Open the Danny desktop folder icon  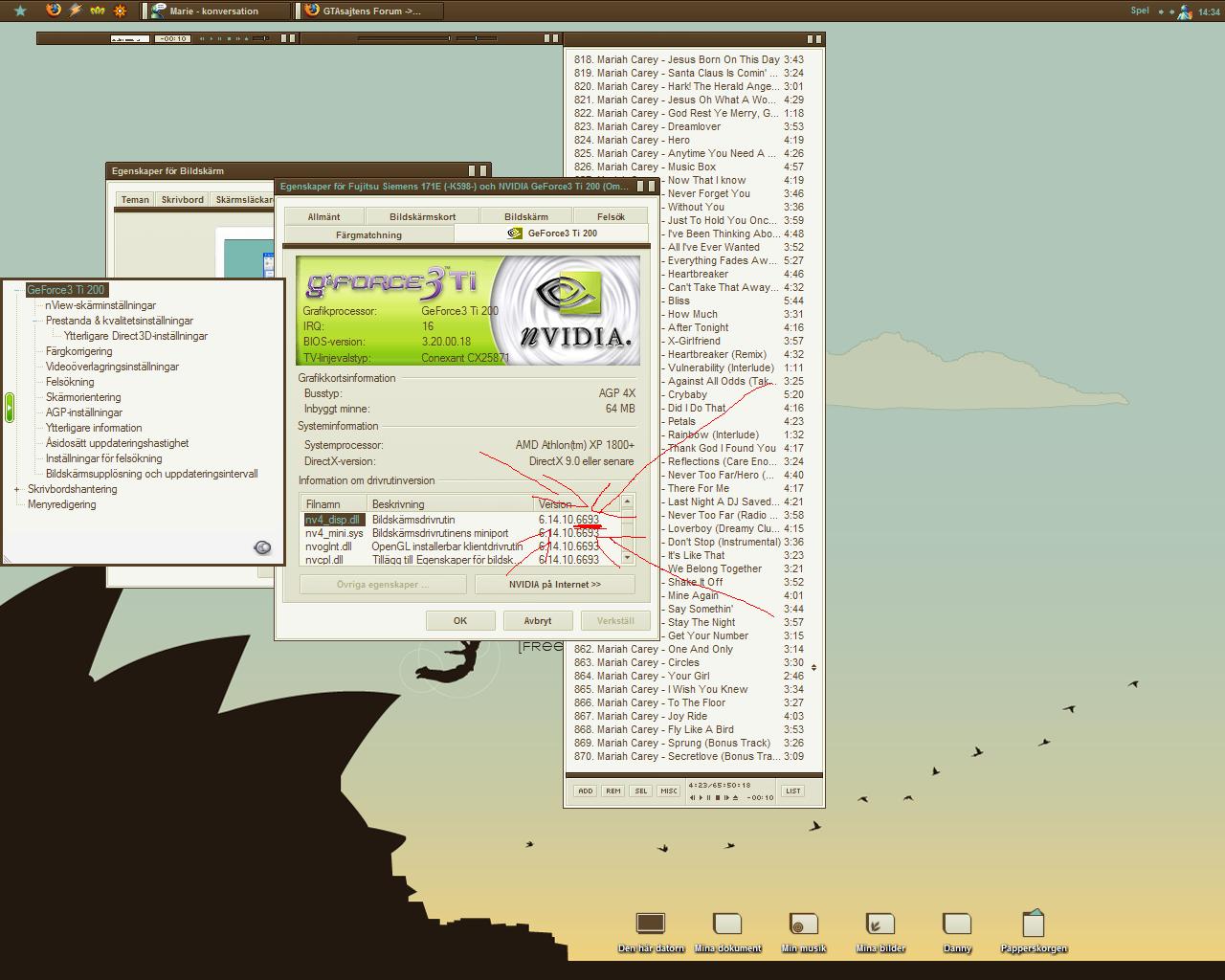point(957,931)
